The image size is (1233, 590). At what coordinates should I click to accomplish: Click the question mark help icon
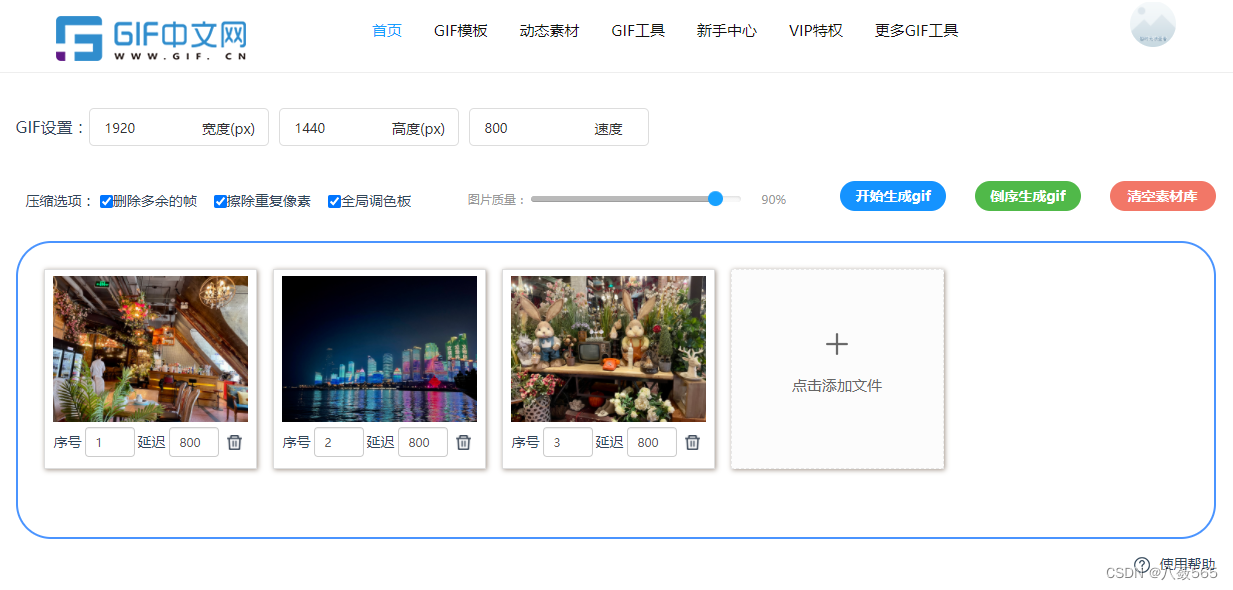(1142, 564)
